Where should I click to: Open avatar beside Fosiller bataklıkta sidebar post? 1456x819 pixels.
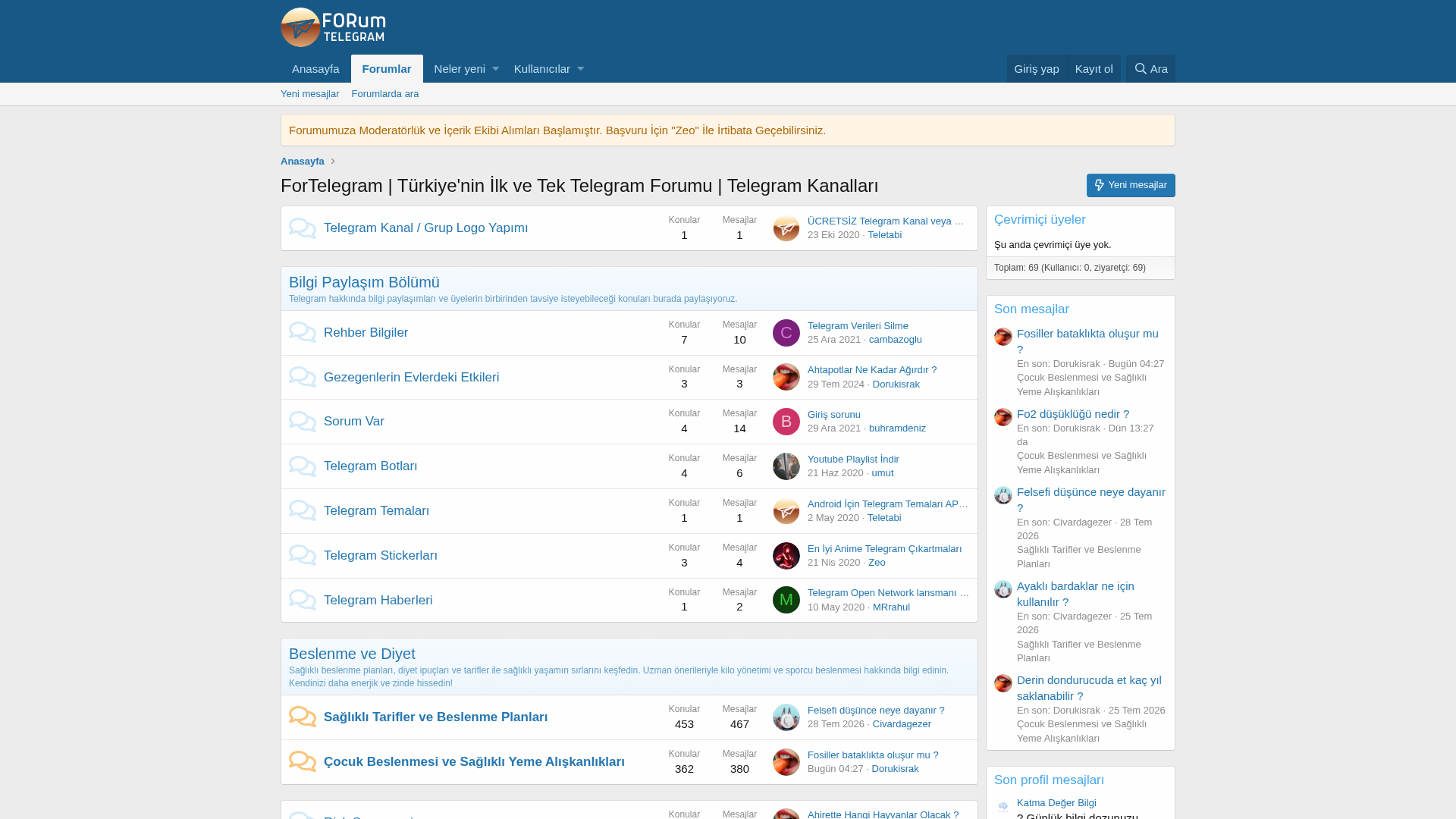pos(1003,337)
